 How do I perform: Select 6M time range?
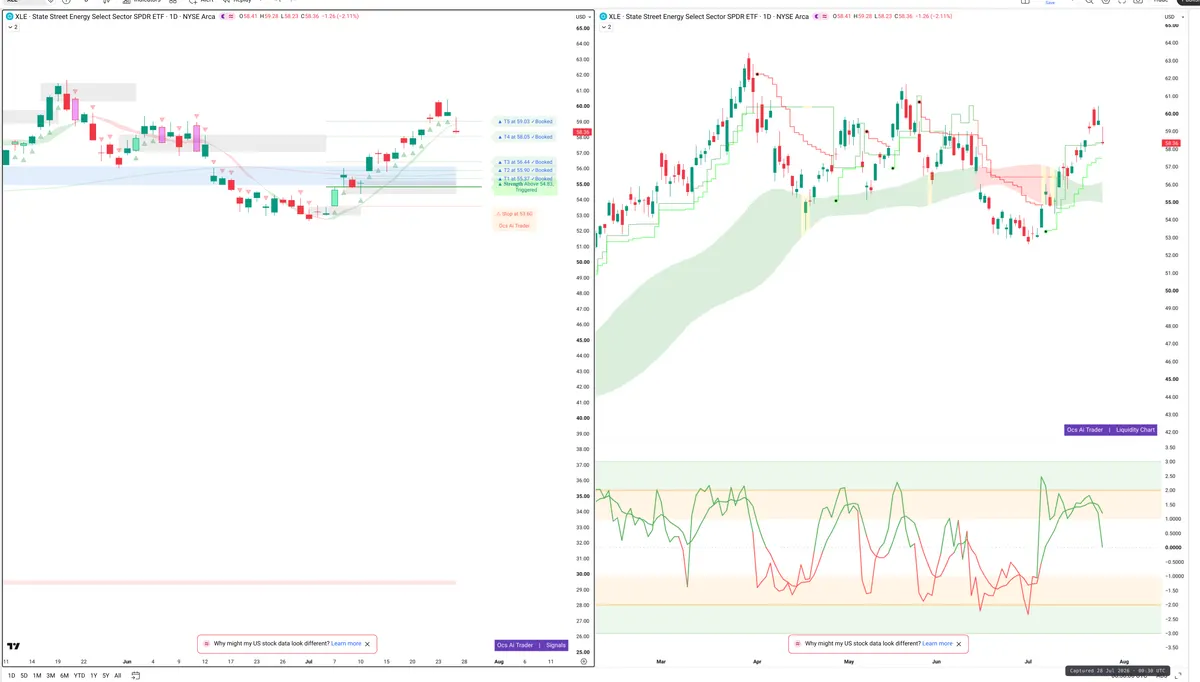tap(65, 676)
